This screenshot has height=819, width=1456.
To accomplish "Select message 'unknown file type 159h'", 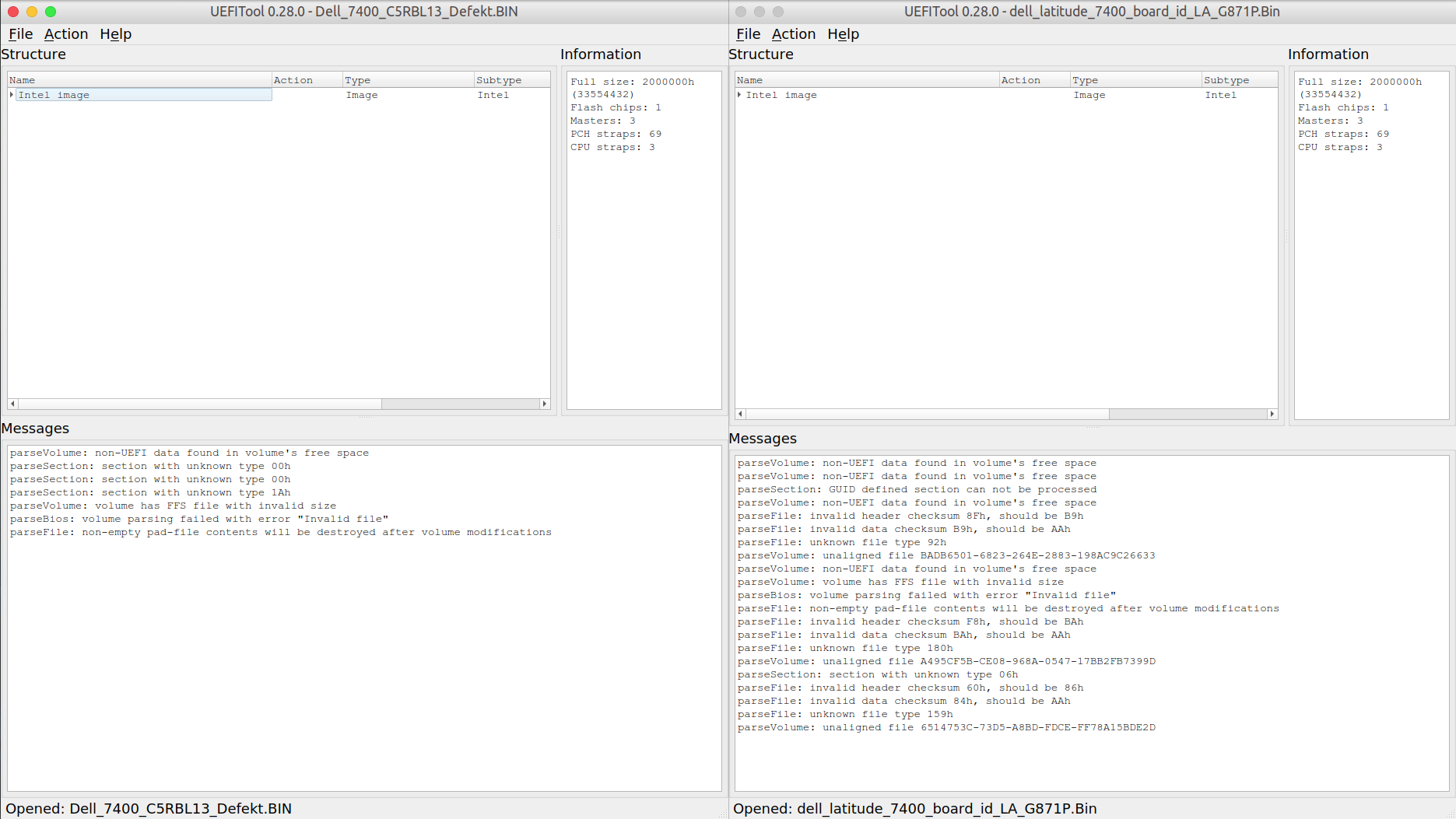I will (x=845, y=714).
